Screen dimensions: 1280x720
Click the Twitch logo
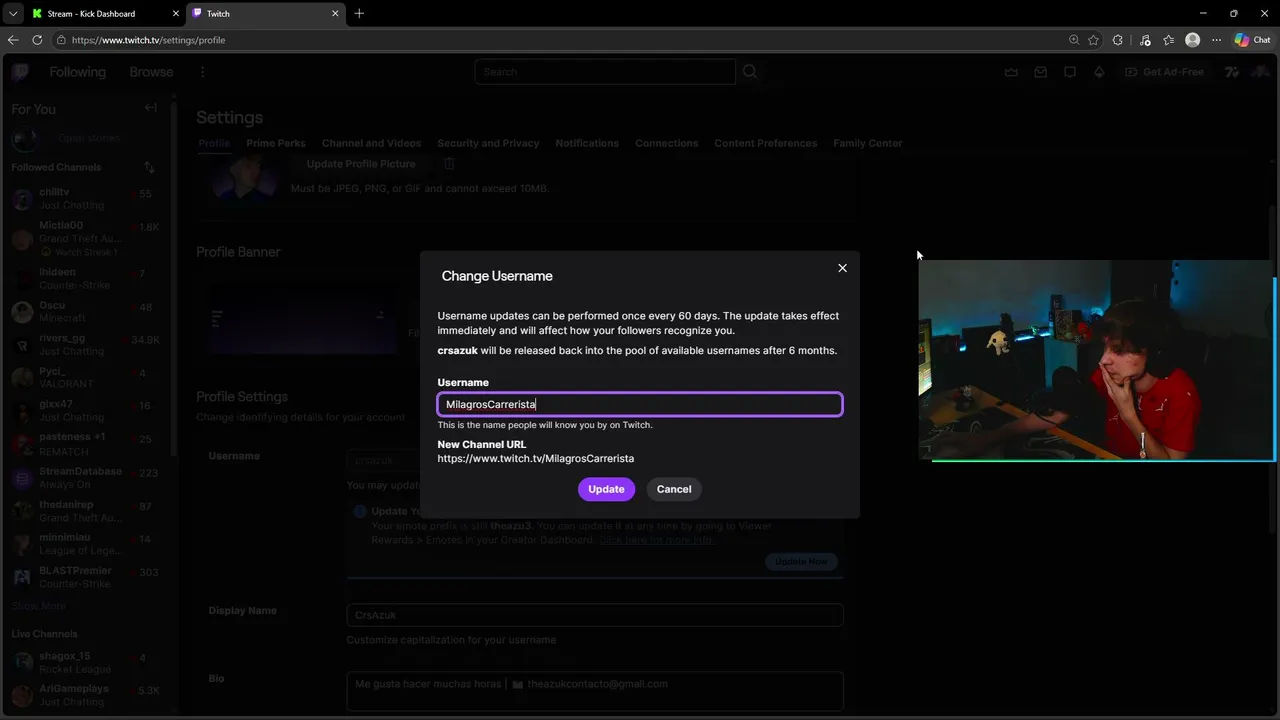(20, 72)
